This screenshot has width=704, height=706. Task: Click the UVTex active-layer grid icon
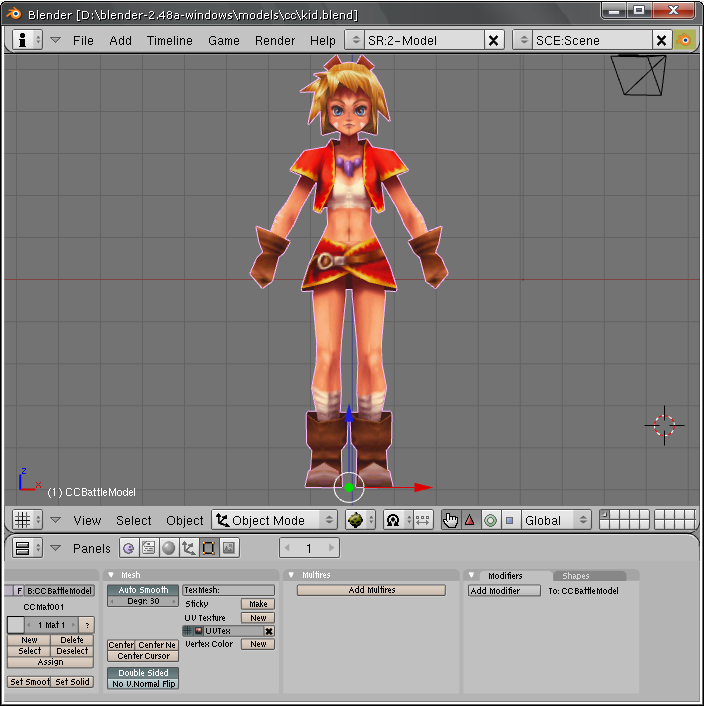(188, 631)
